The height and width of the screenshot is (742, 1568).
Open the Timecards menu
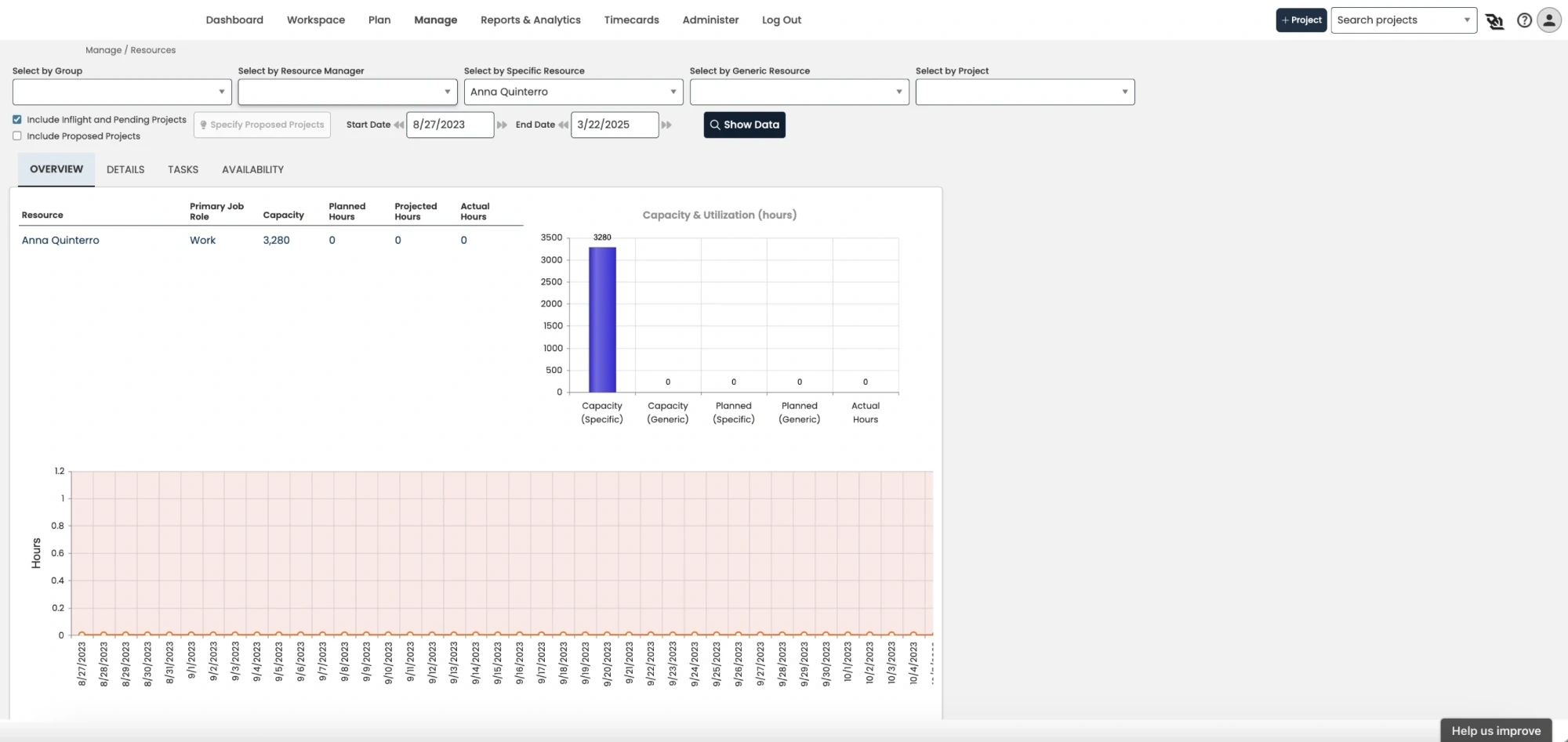click(632, 20)
